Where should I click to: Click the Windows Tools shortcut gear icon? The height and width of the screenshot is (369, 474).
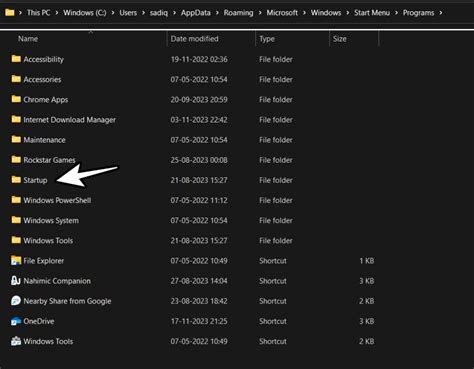pos(16,341)
